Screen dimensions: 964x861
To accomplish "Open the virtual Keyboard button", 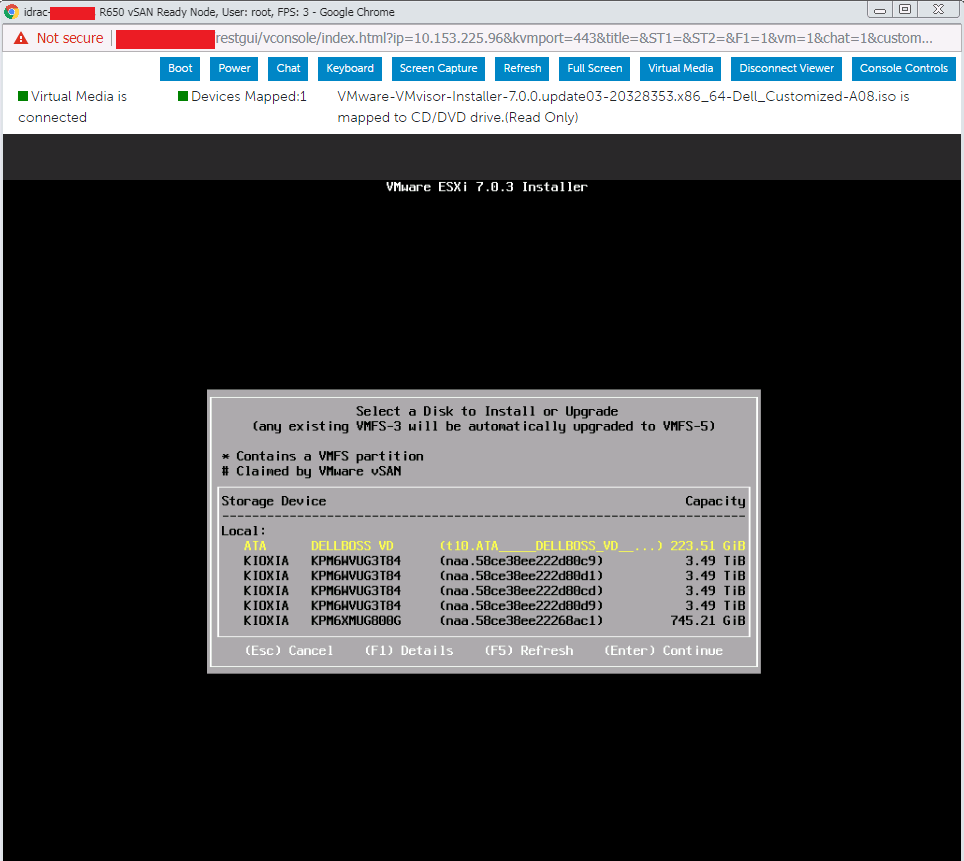I will [x=350, y=68].
